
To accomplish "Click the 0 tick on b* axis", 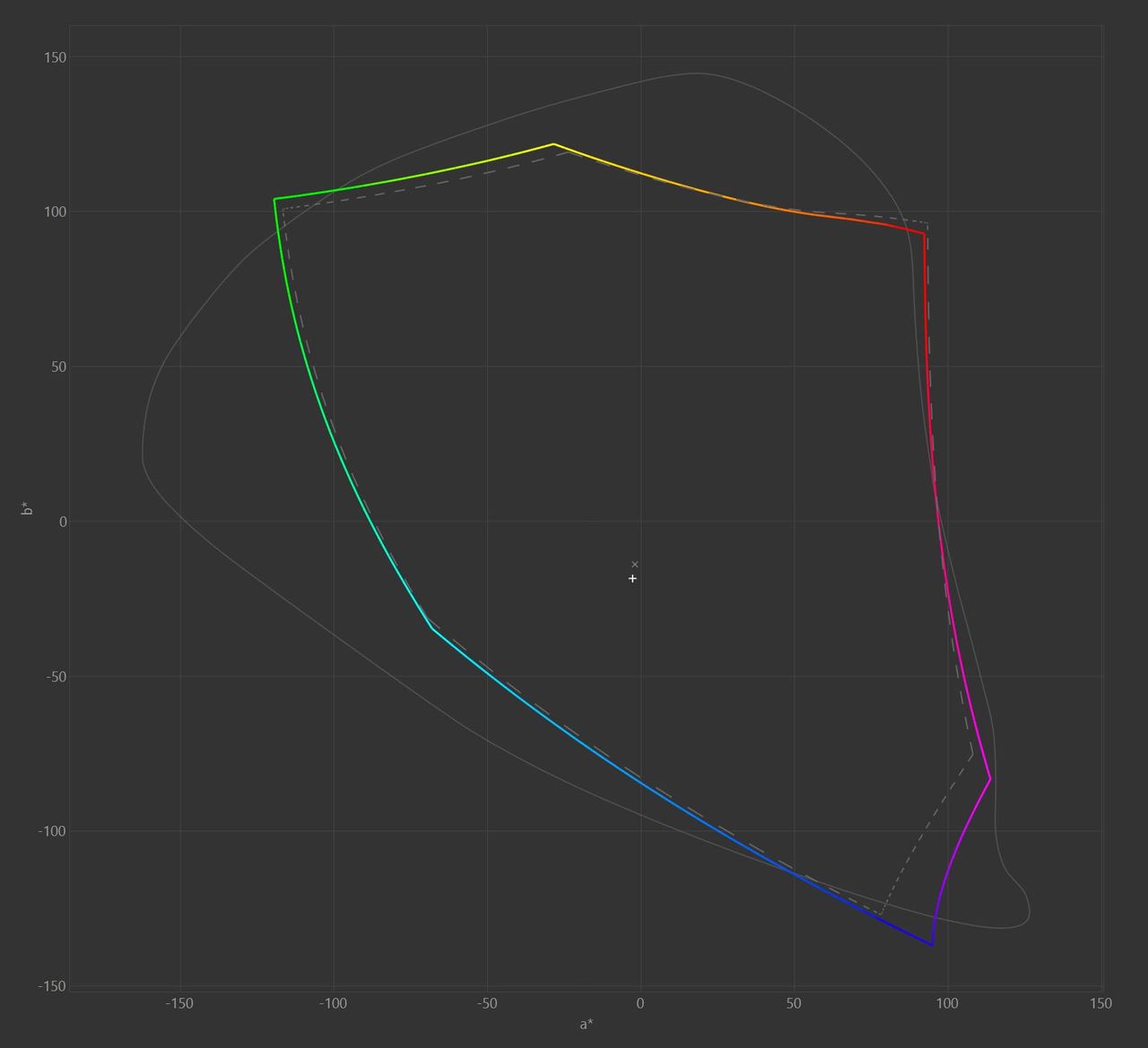I will click(63, 522).
